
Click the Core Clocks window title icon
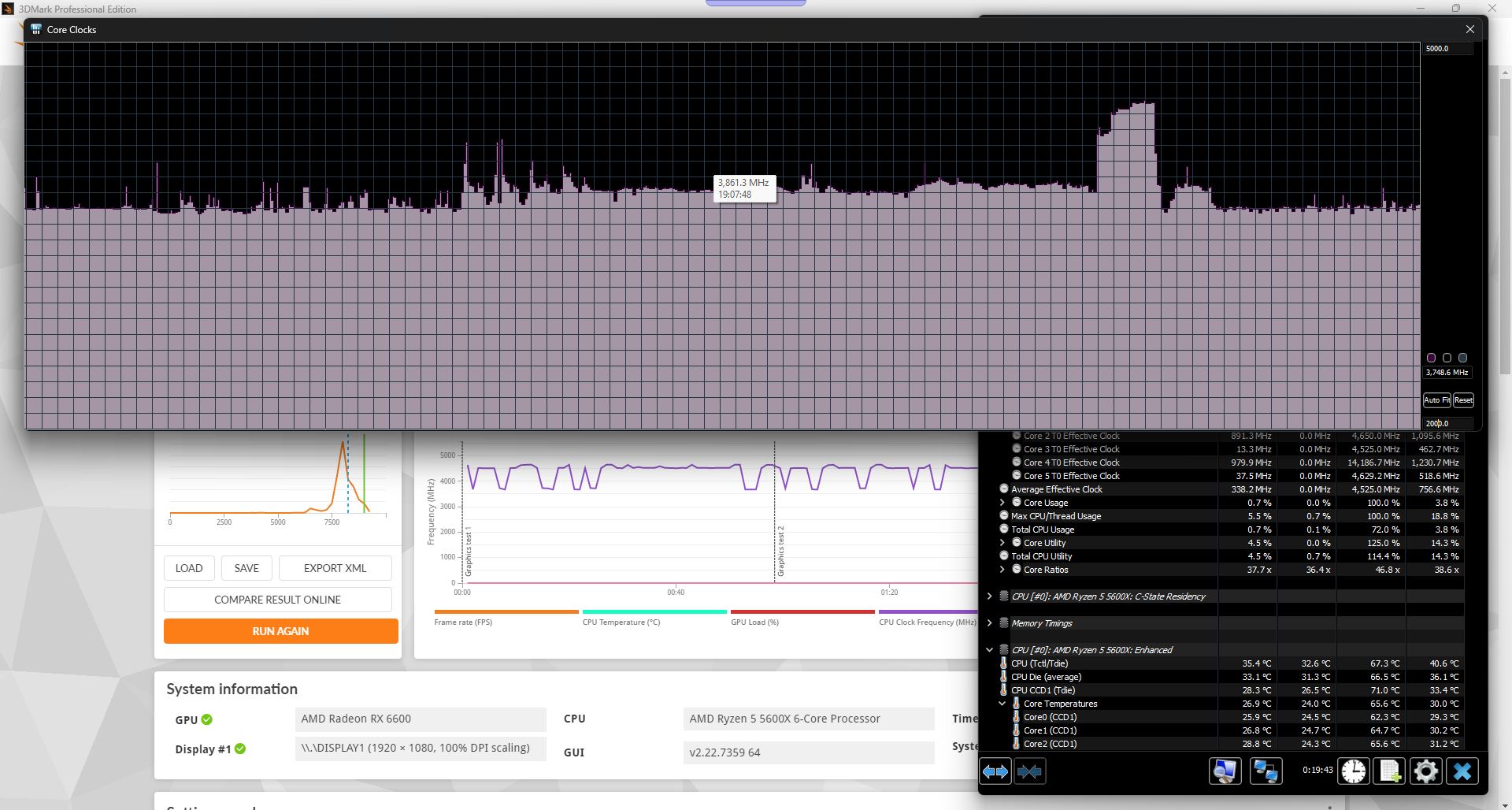36,29
